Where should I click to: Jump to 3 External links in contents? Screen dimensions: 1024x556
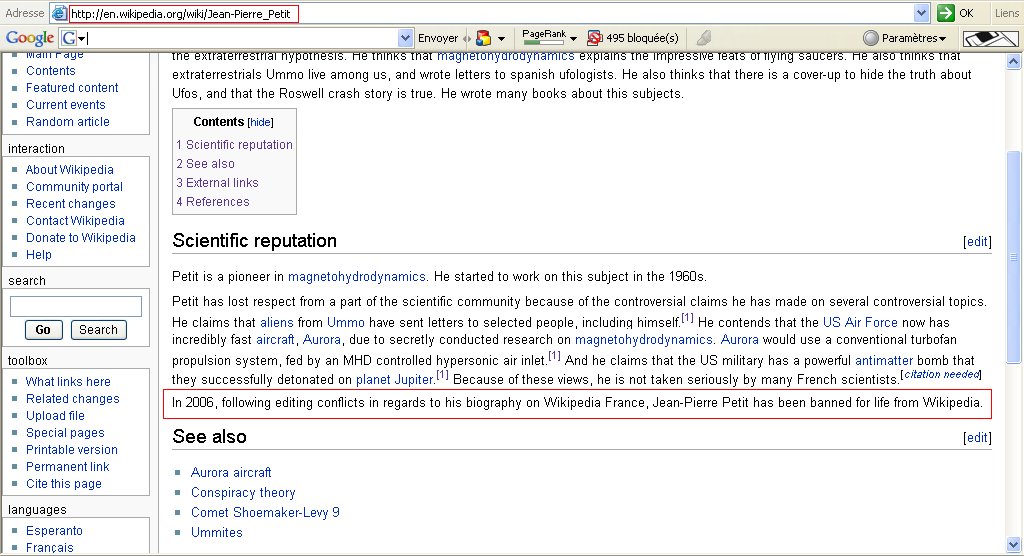(217, 182)
